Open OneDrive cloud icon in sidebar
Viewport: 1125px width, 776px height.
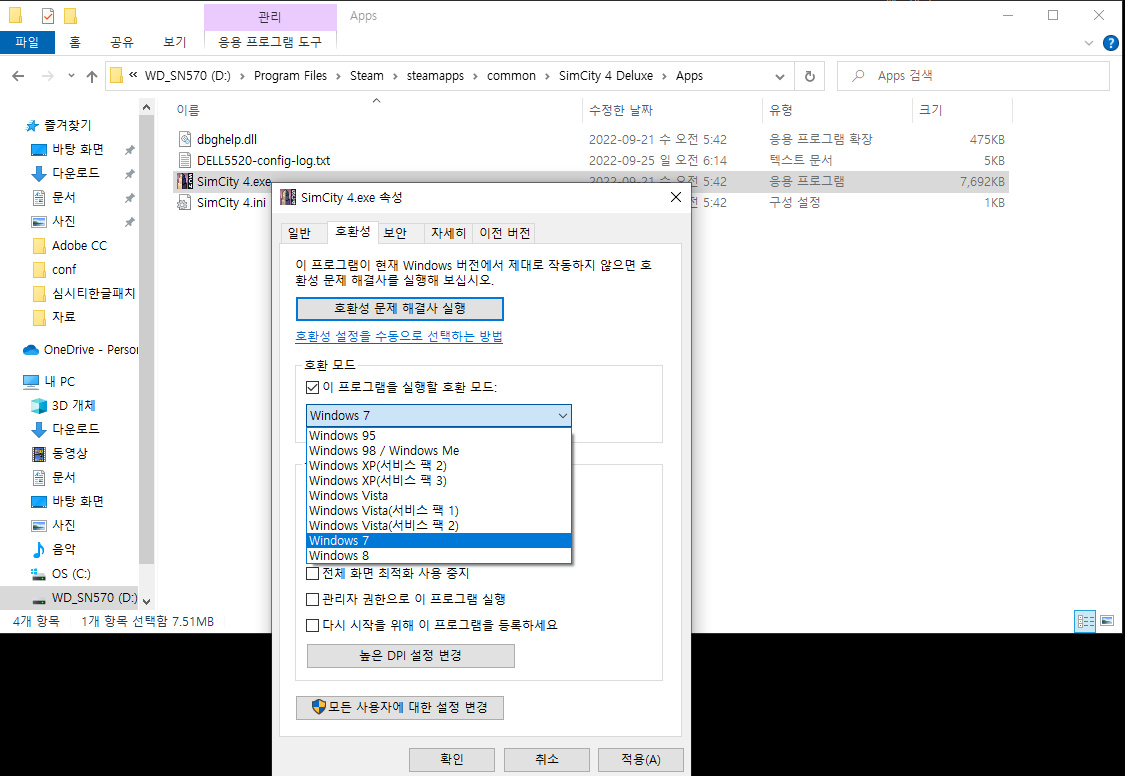[31, 350]
